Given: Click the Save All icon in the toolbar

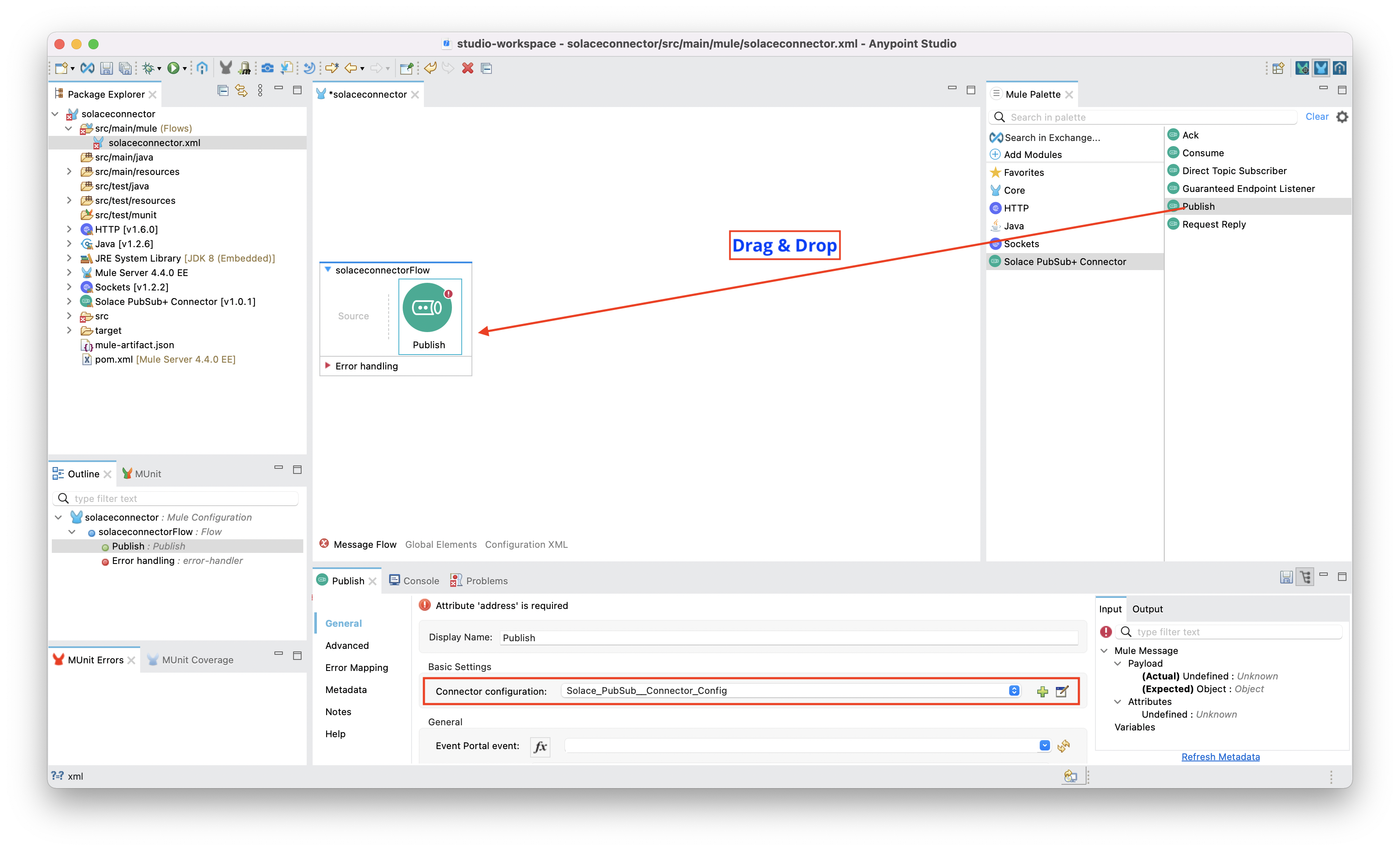Looking at the screenshot, I should (125, 68).
